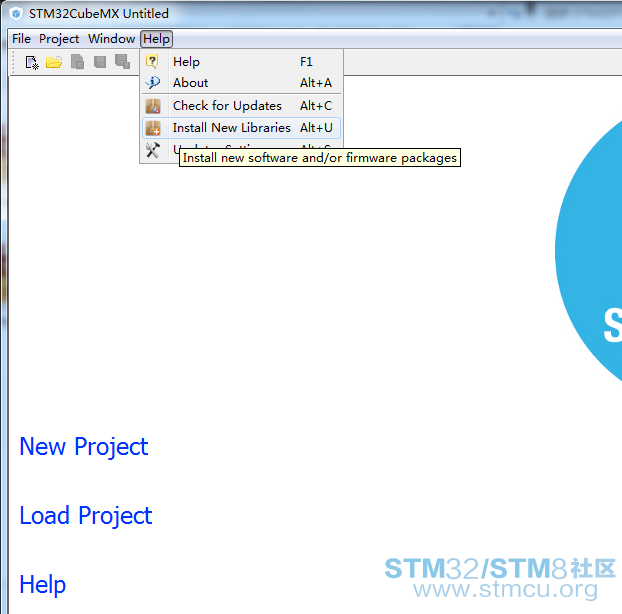Click the blue Help link

coord(42,585)
